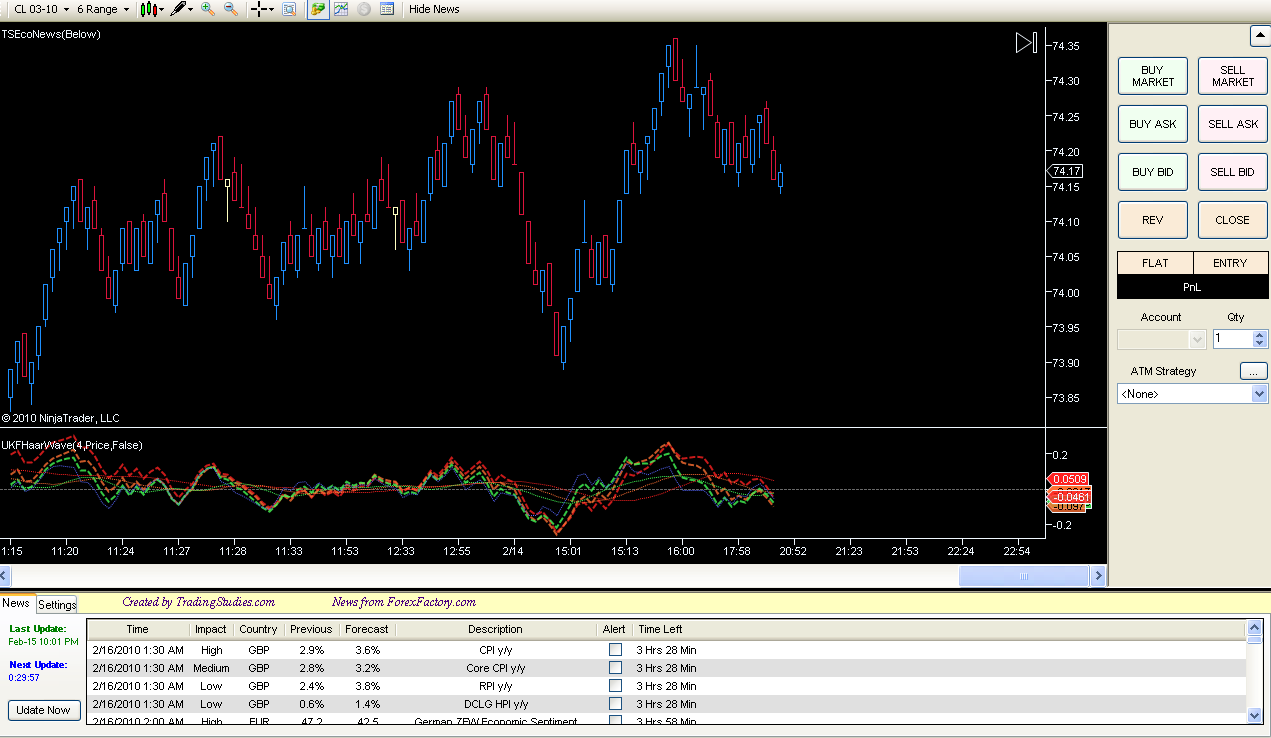The width and height of the screenshot is (1271, 738).
Task: Open the Account dropdown
Action: coord(1162,340)
